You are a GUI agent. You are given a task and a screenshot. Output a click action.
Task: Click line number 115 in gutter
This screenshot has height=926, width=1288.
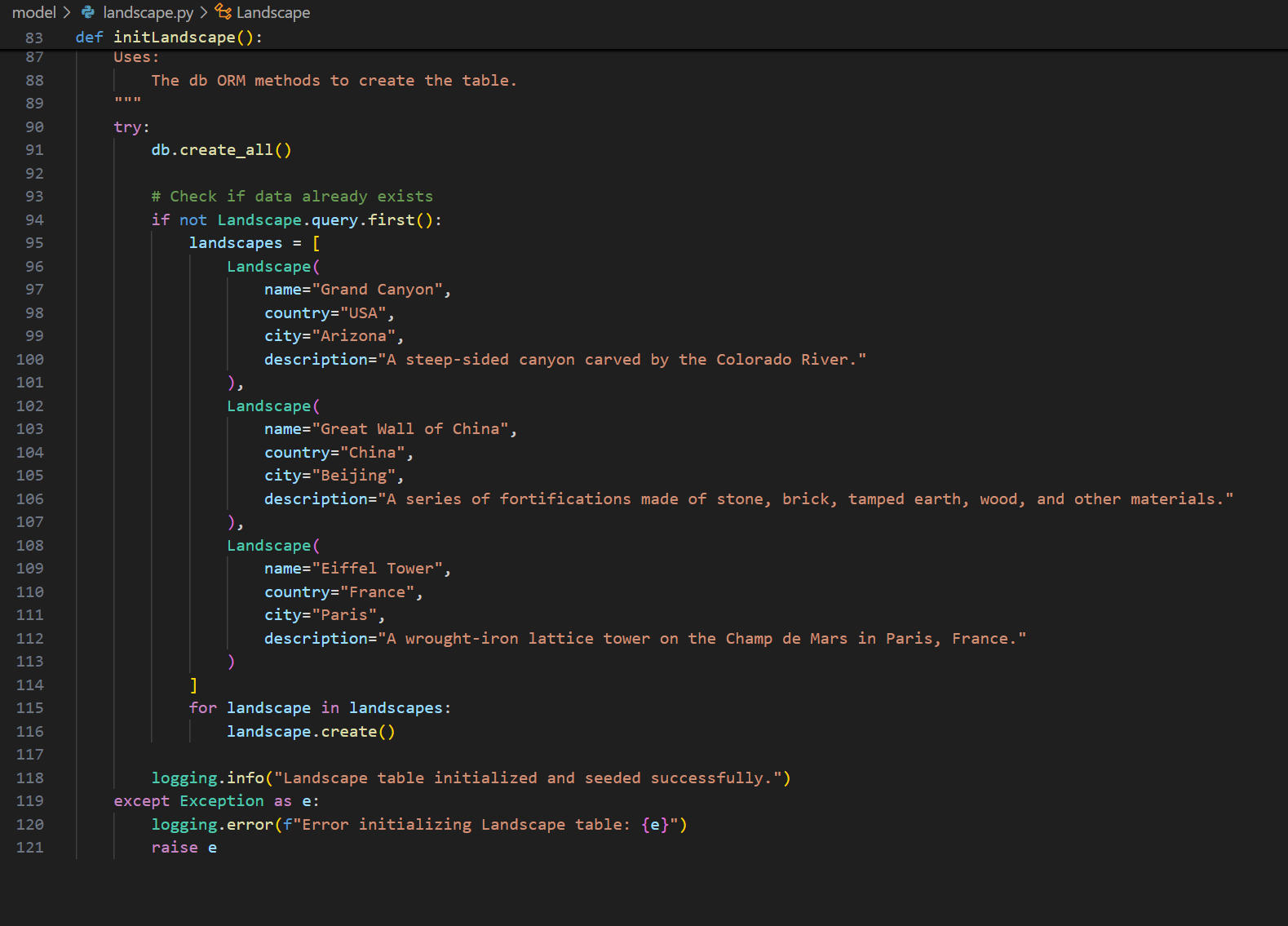pyautogui.click(x=30, y=708)
